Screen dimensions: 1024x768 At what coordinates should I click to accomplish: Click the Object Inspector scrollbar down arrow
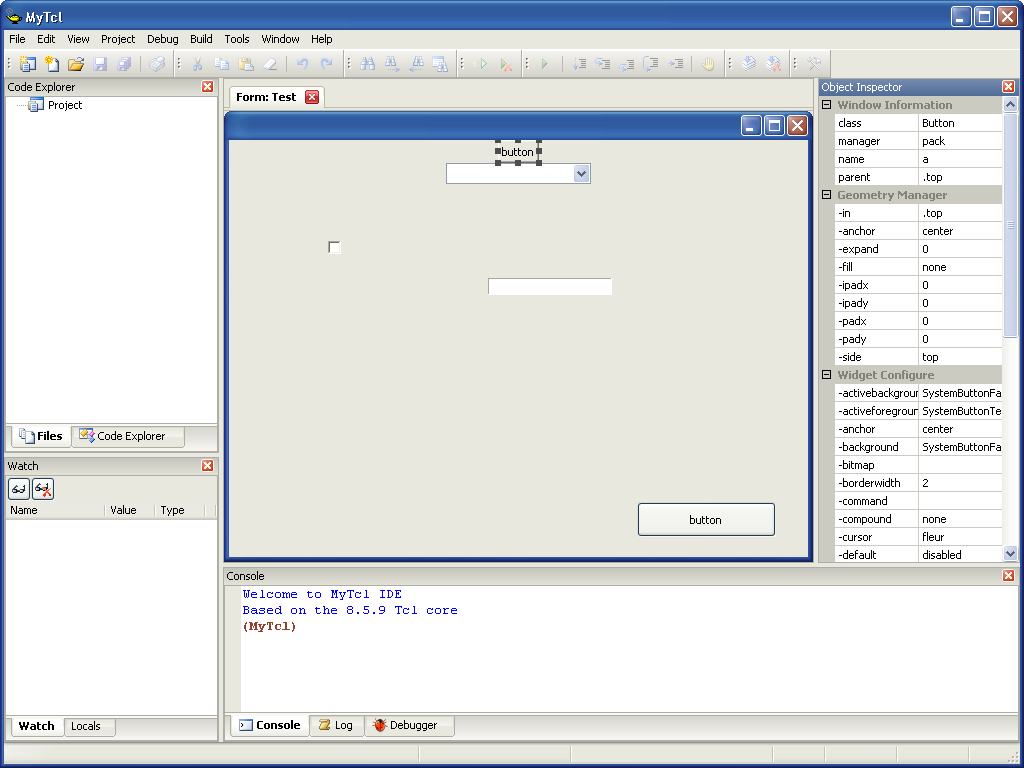coord(1010,554)
